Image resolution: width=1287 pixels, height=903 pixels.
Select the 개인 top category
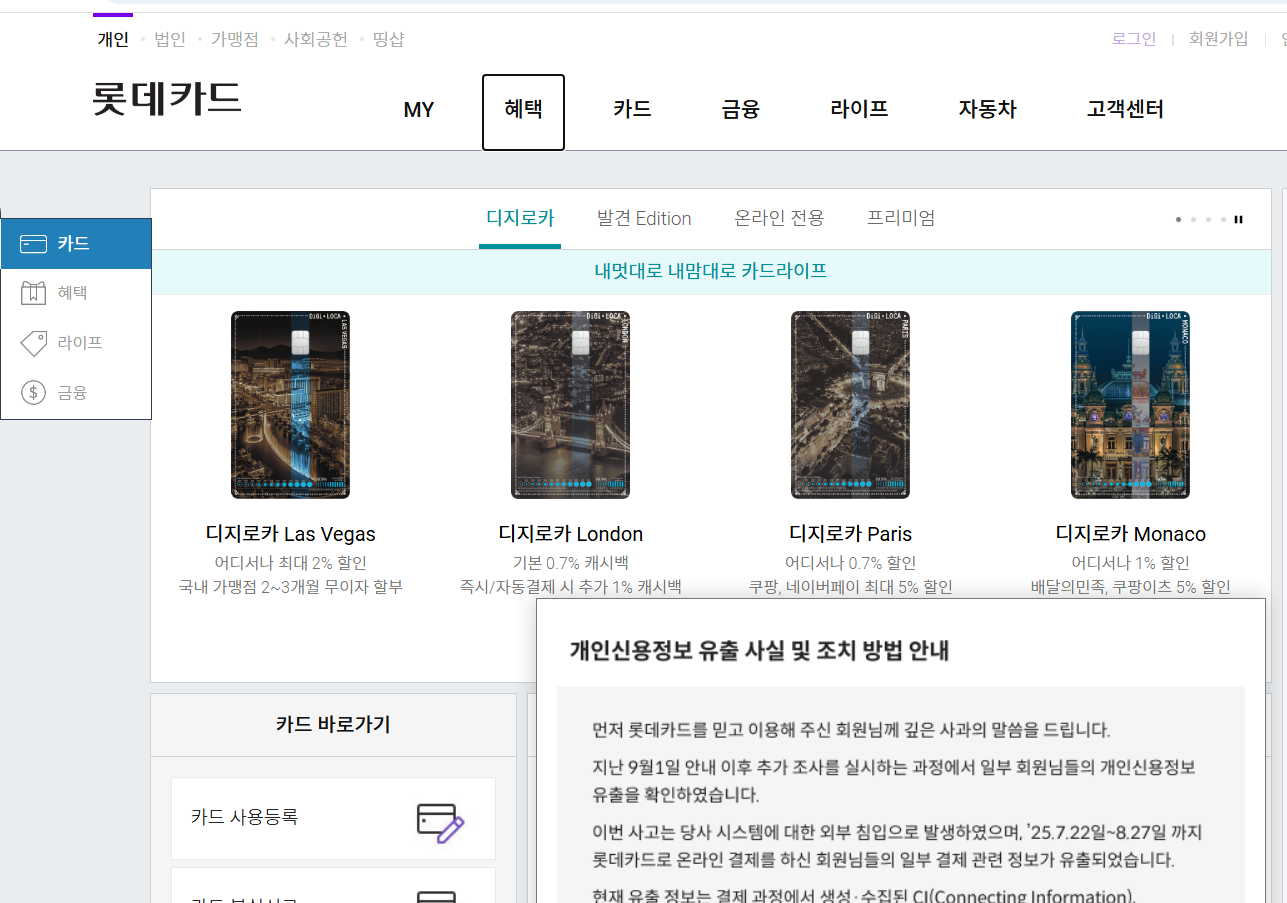113,39
